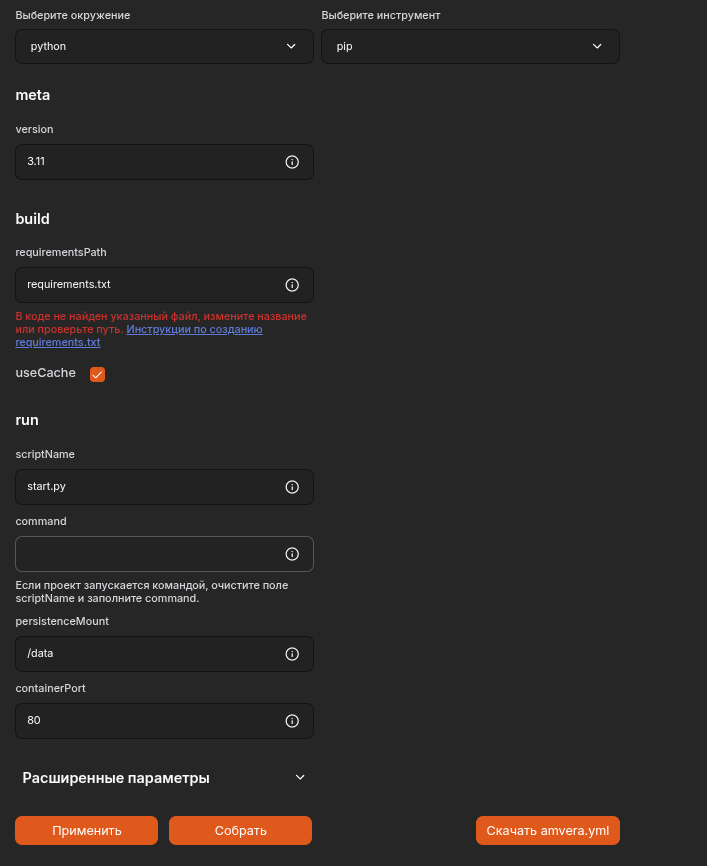The width and height of the screenshot is (707, 866).
Task: Click the Применить button
Action: click(87, 831)
